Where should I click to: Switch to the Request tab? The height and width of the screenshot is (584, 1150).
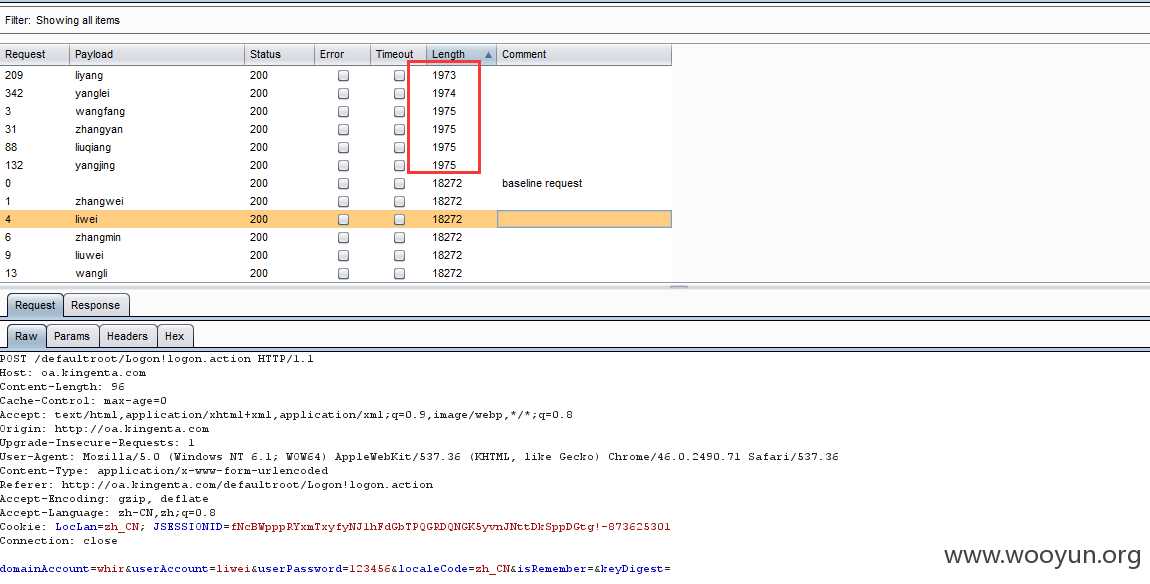(x=35, y=305)
